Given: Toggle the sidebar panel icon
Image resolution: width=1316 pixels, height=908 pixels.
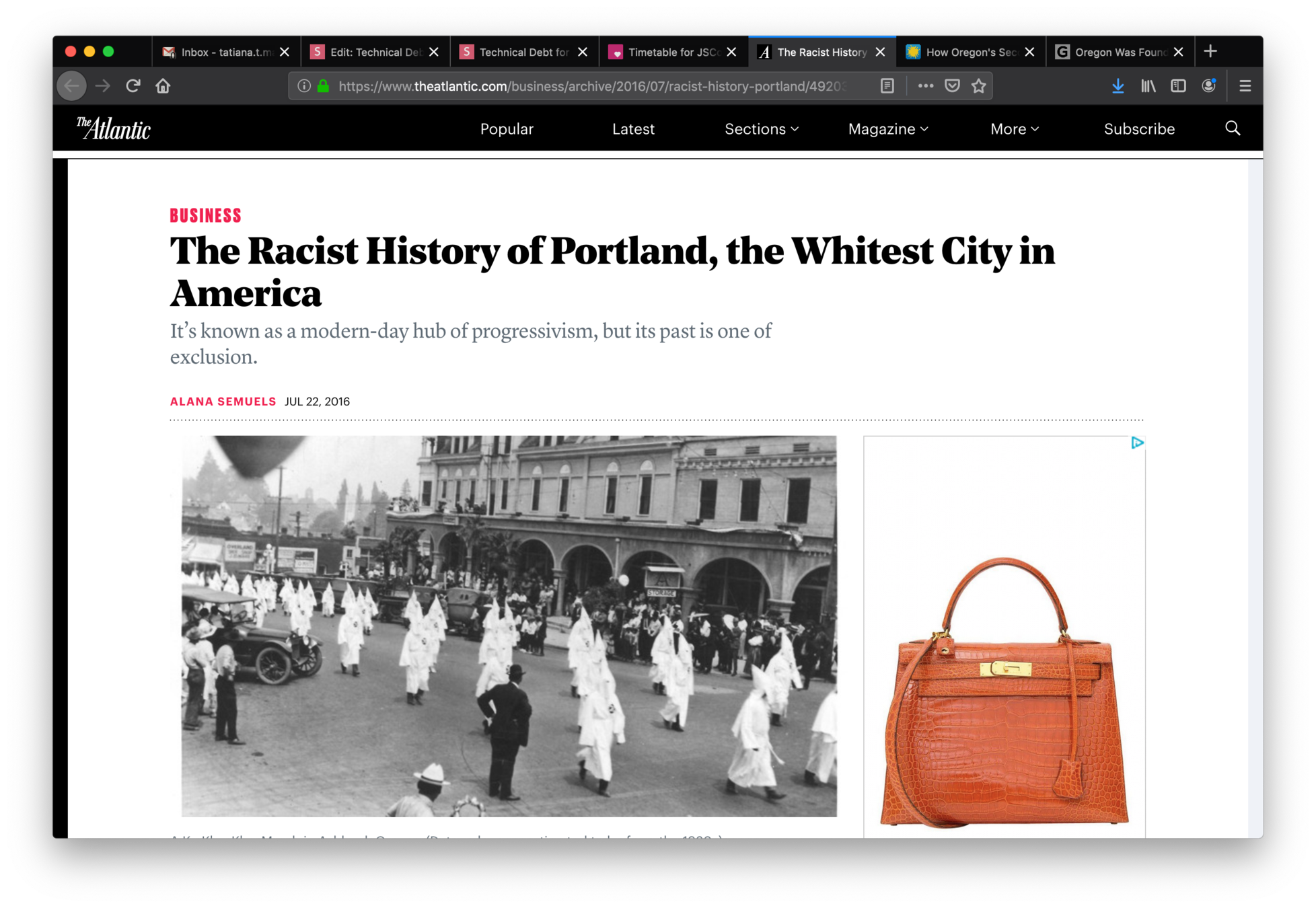Looking at the screenshot, I should (1178, 86).
